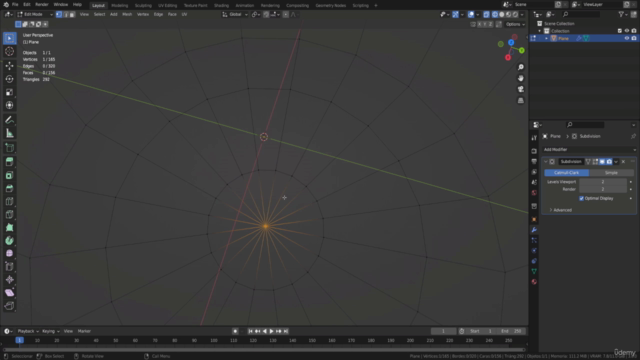The image size is (640, 360).
Task: Hide the Plane object in outliner
Action: (627, 38)
